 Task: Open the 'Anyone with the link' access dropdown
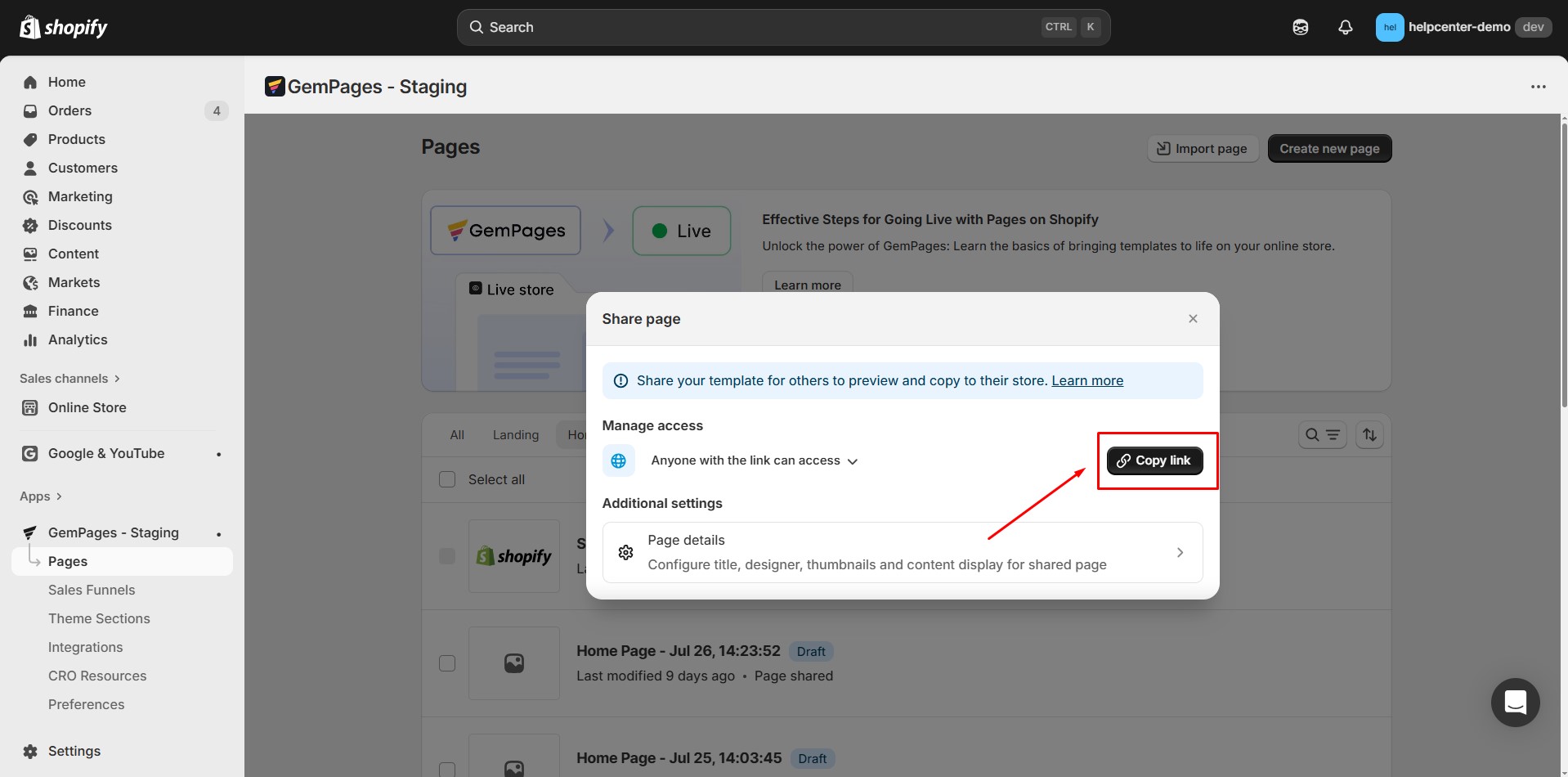point(753,460)
